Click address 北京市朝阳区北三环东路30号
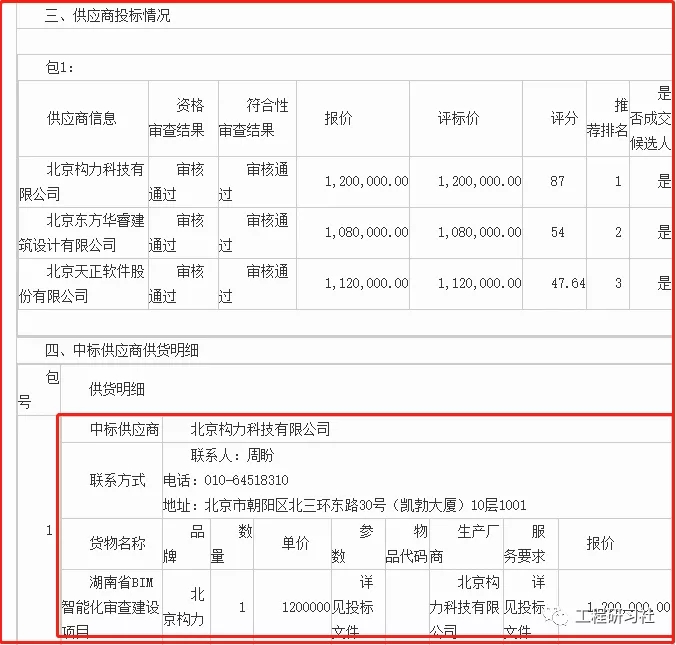The image size is (676, 645). tap(295, 505)
